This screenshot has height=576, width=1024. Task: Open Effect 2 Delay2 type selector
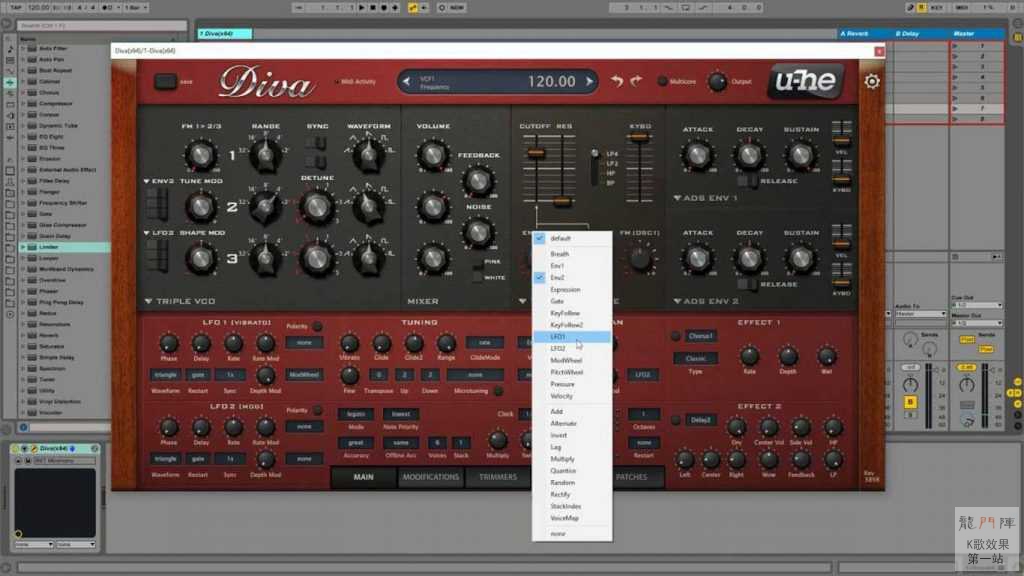[x=700, y=420]
